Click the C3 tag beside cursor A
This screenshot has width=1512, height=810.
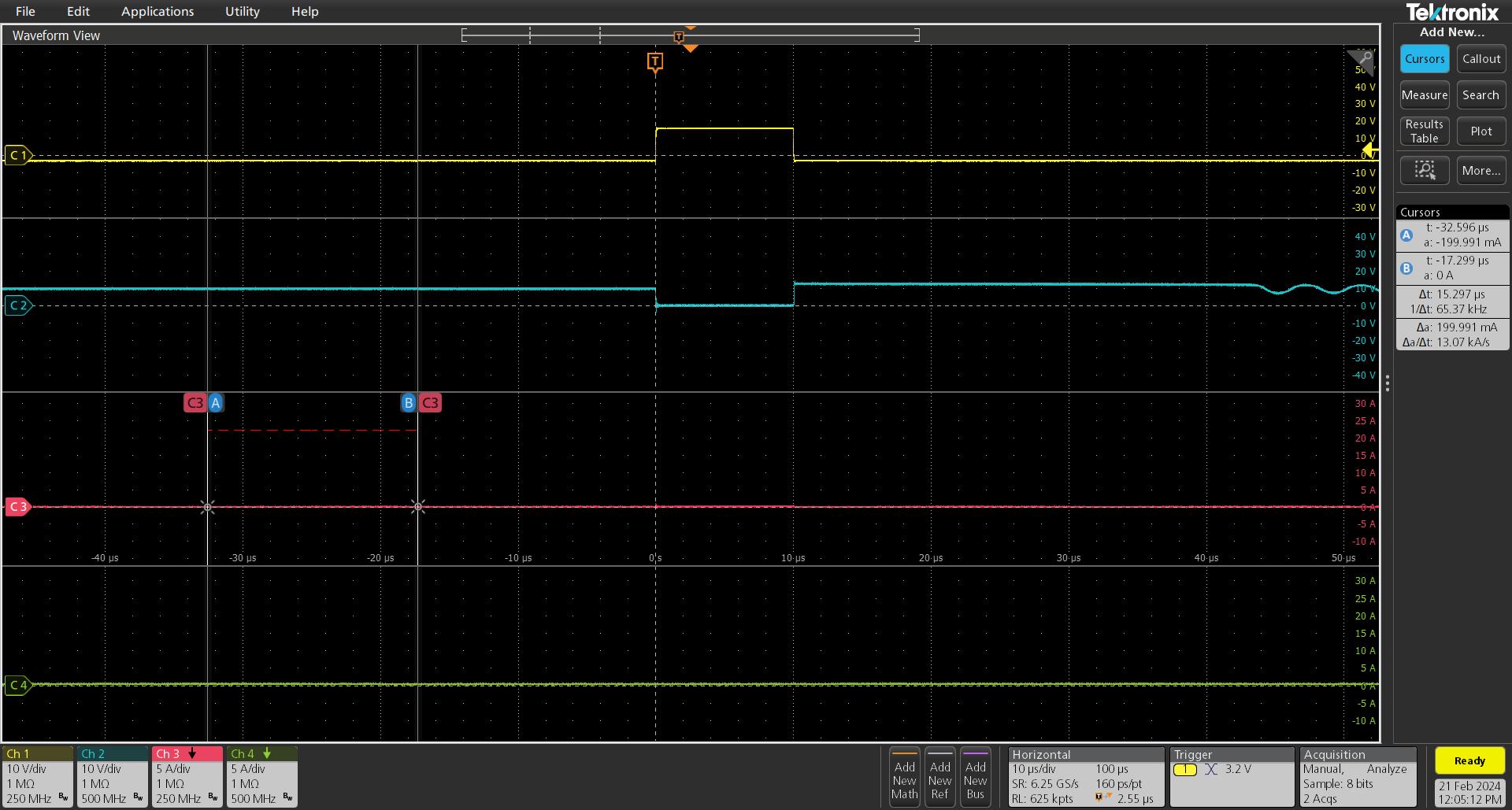point(195,403)
